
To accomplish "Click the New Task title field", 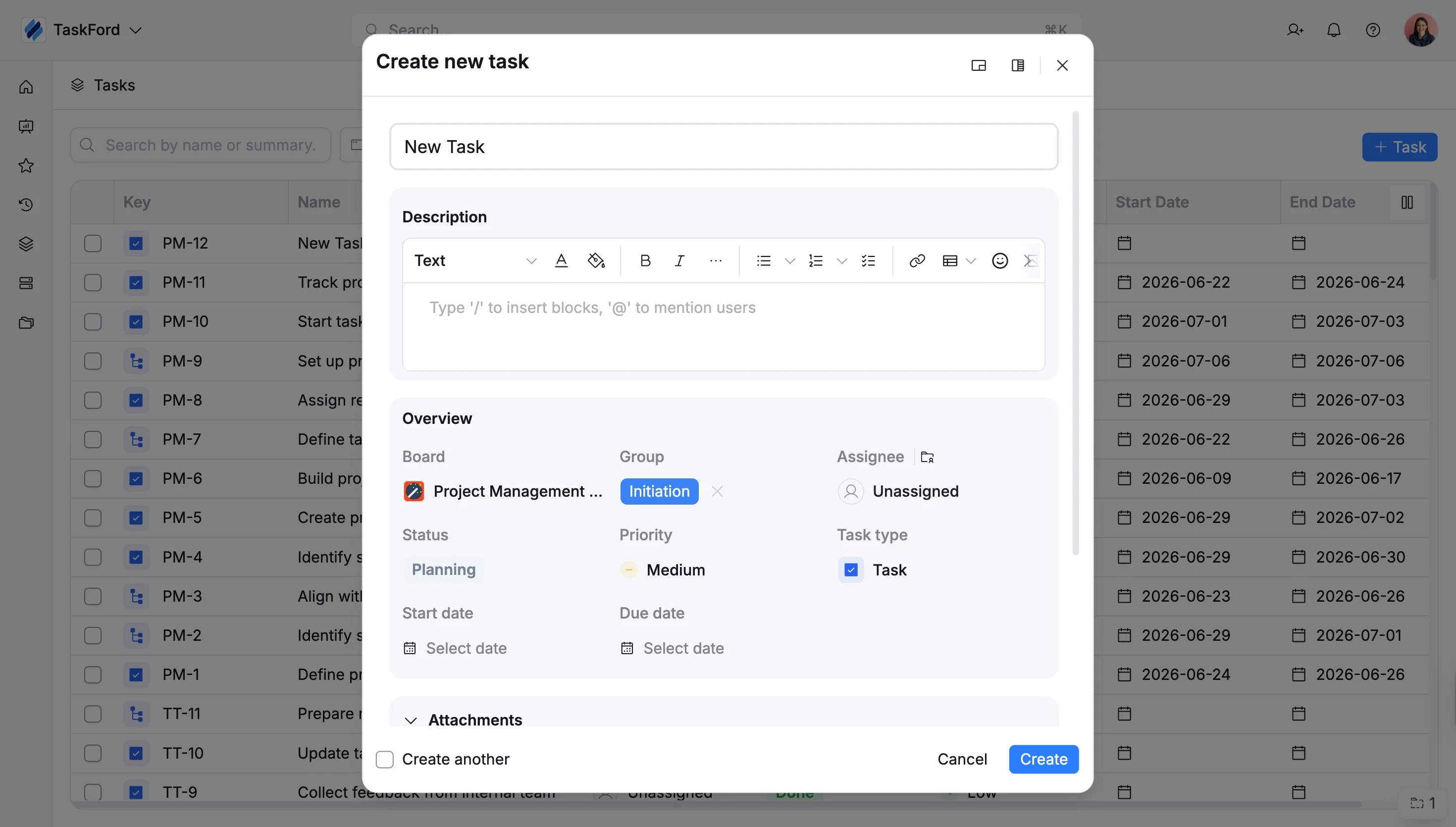I will 724,147.
